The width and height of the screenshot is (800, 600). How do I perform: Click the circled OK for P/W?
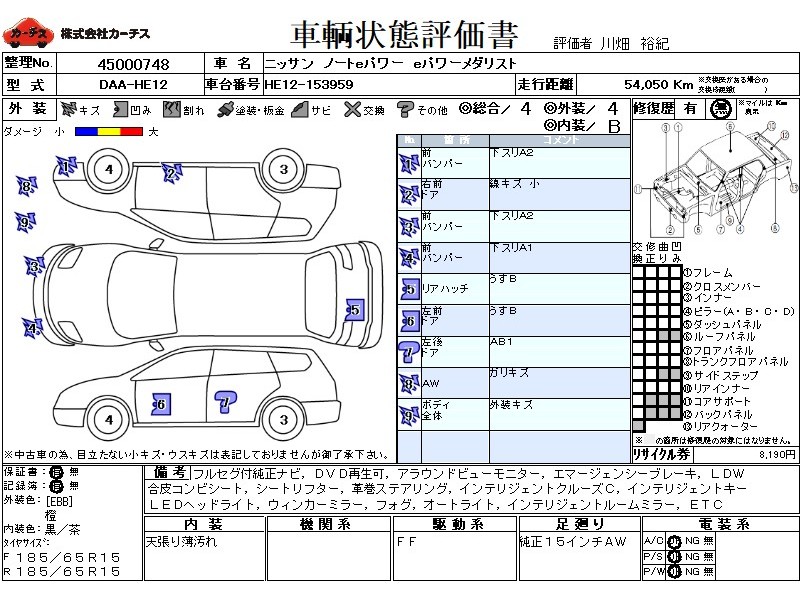[x=674, y=572]
